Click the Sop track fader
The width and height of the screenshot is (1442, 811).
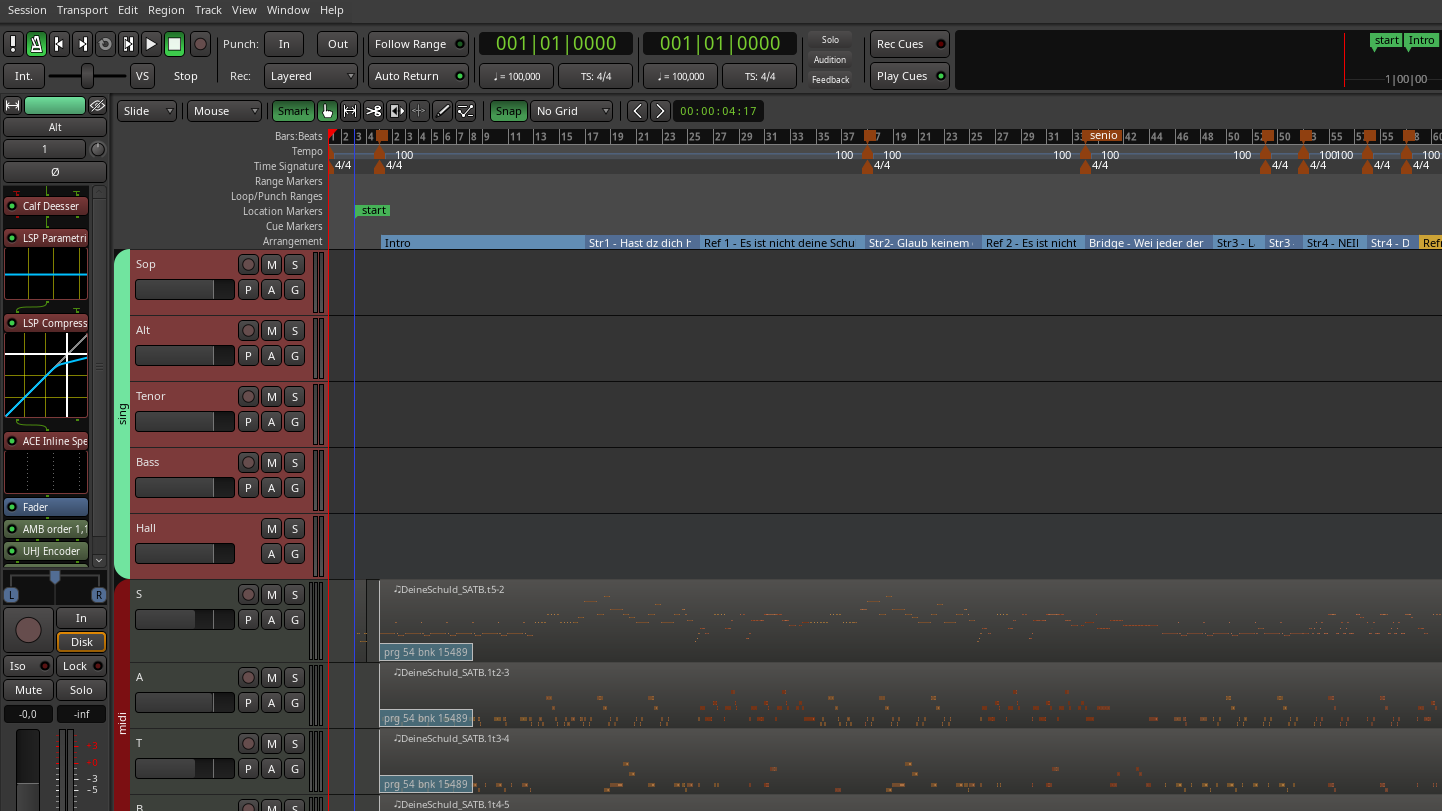[x=185, y=290]
